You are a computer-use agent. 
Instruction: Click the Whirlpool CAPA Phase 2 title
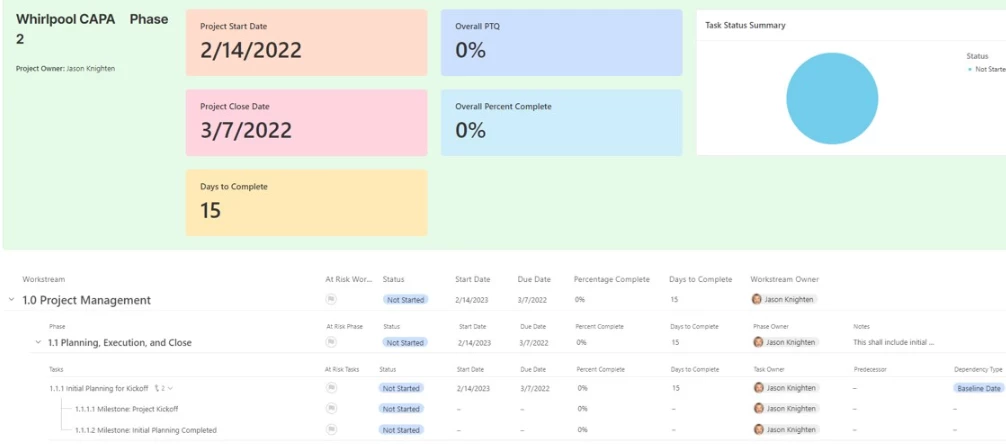92,29
